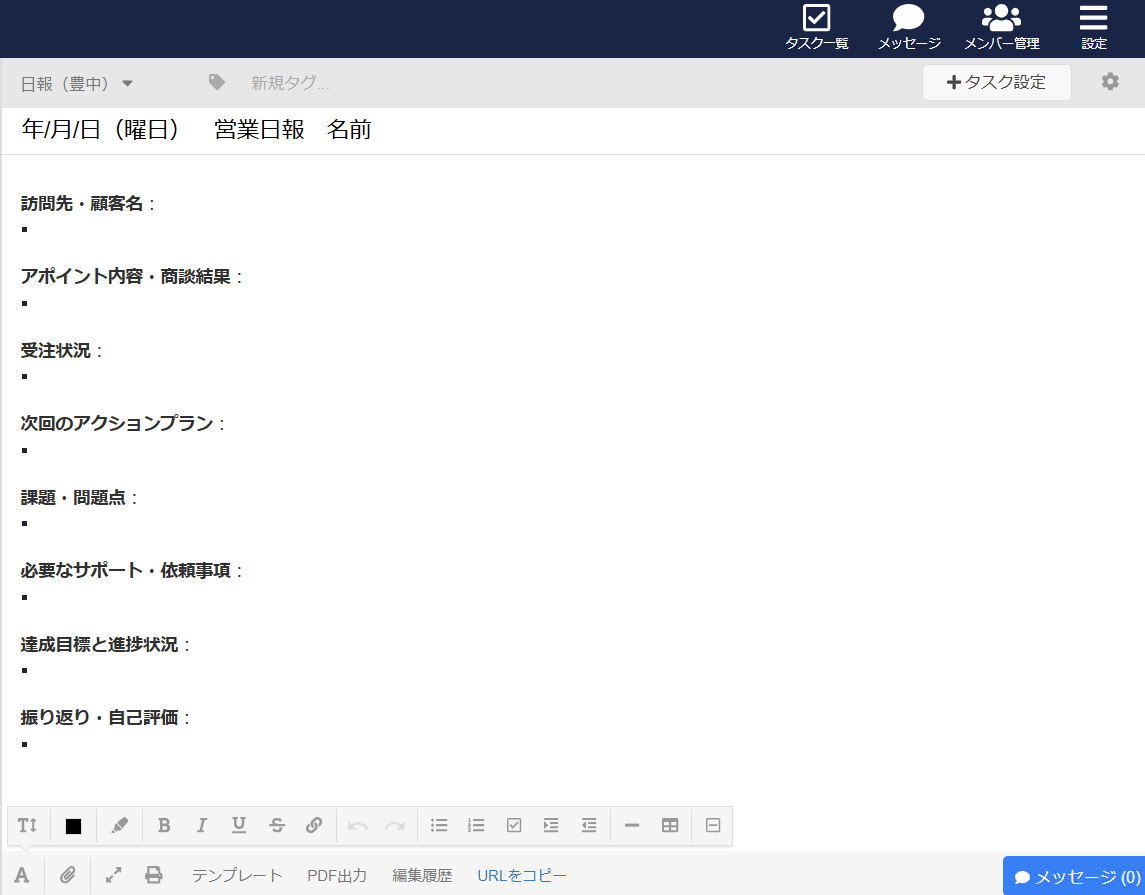Copy the page URL via URLをコピー
The image size is (1145, 895).
(x=521, y=874)
